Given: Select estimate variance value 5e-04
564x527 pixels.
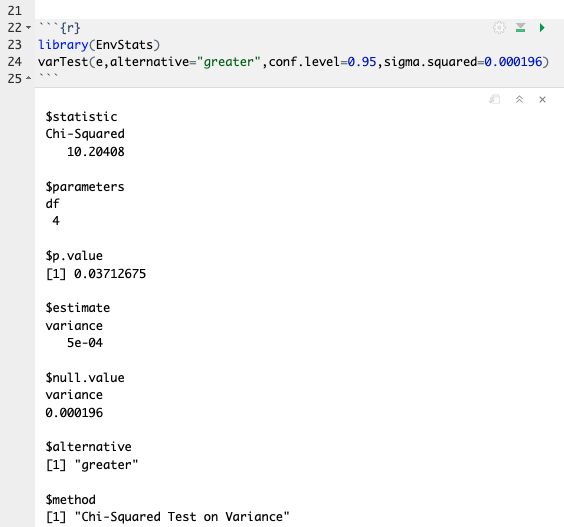Looking at the screenshot, I should [85, 343].
